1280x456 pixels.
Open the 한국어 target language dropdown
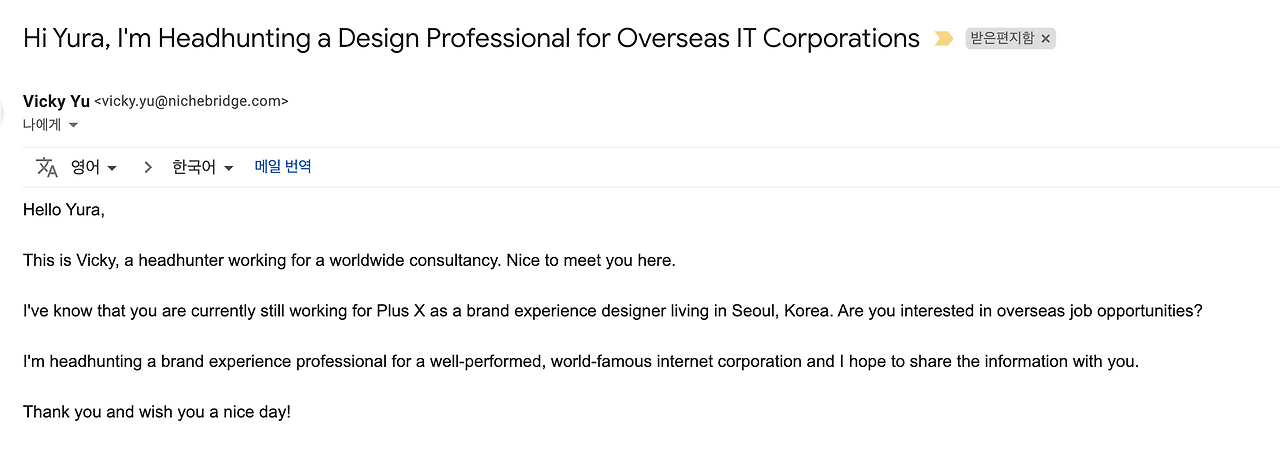coord(202,167)
